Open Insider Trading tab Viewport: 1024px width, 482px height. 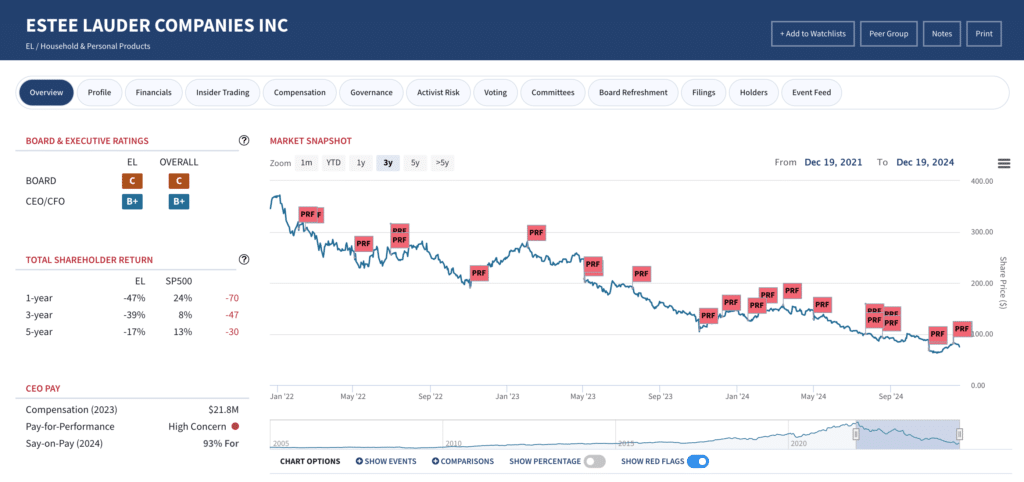click(223, 92)
